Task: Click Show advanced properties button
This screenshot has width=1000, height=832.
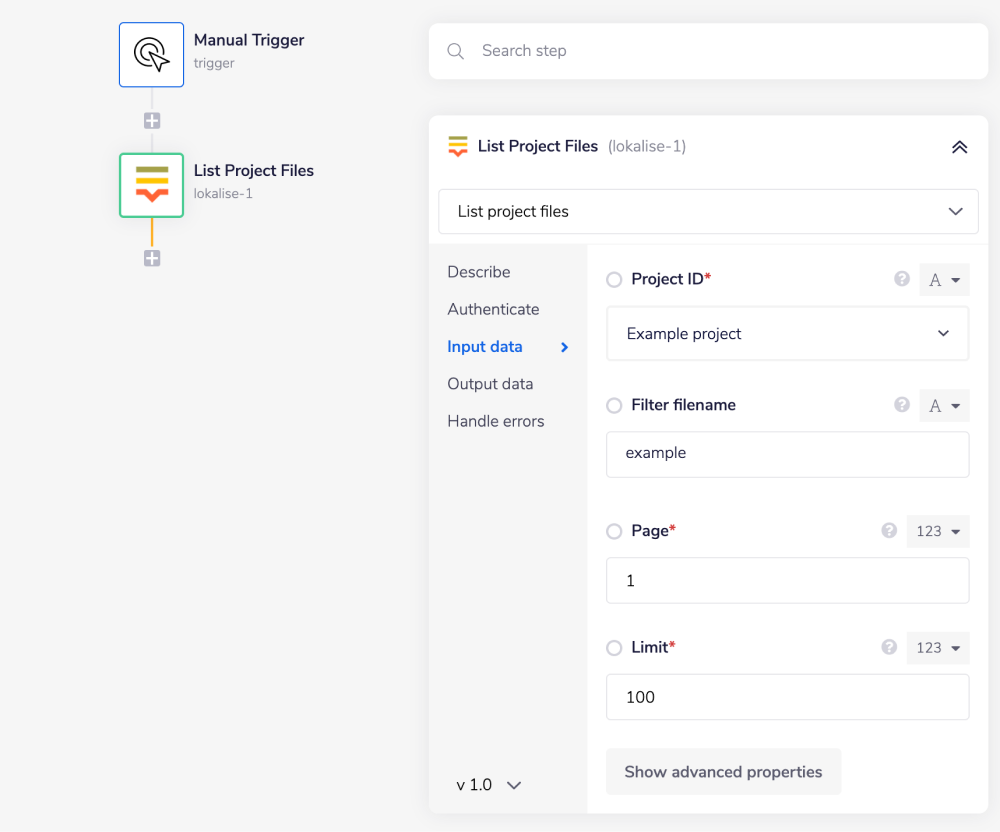Action: (x=723, y=772)
